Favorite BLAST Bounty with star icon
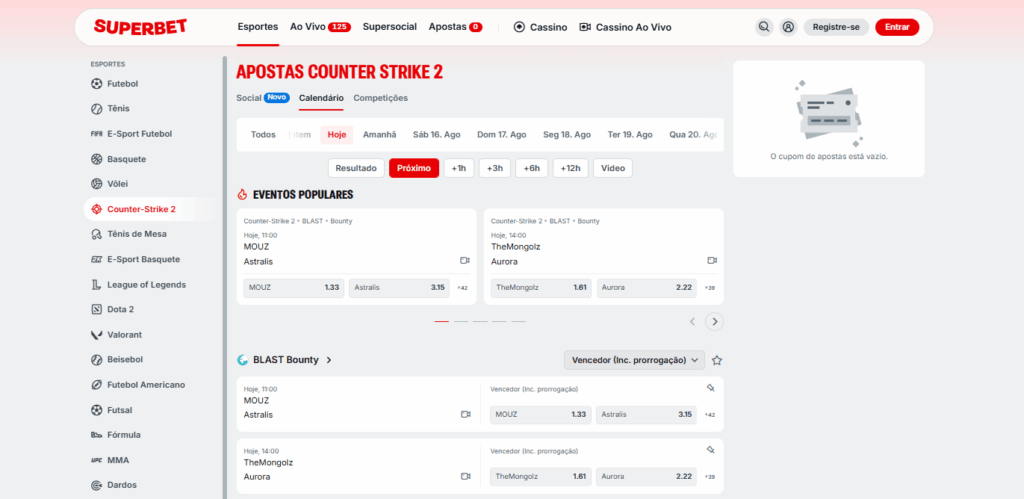The width and height of the screenshot is (1024, 499). [x=716, y=360]
